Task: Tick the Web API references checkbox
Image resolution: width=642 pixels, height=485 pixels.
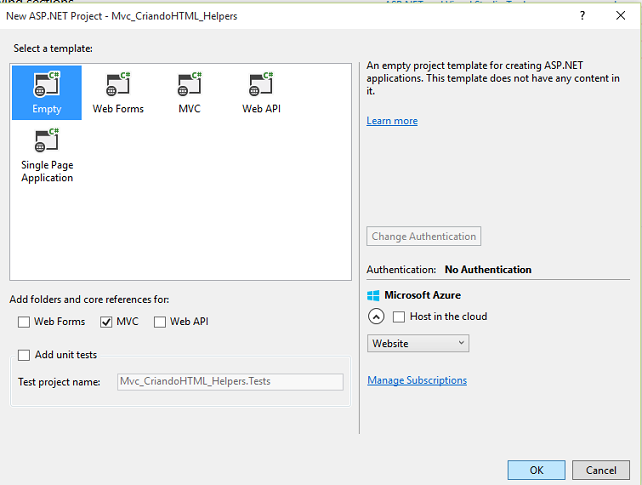Action: click(x=160, y=322)
